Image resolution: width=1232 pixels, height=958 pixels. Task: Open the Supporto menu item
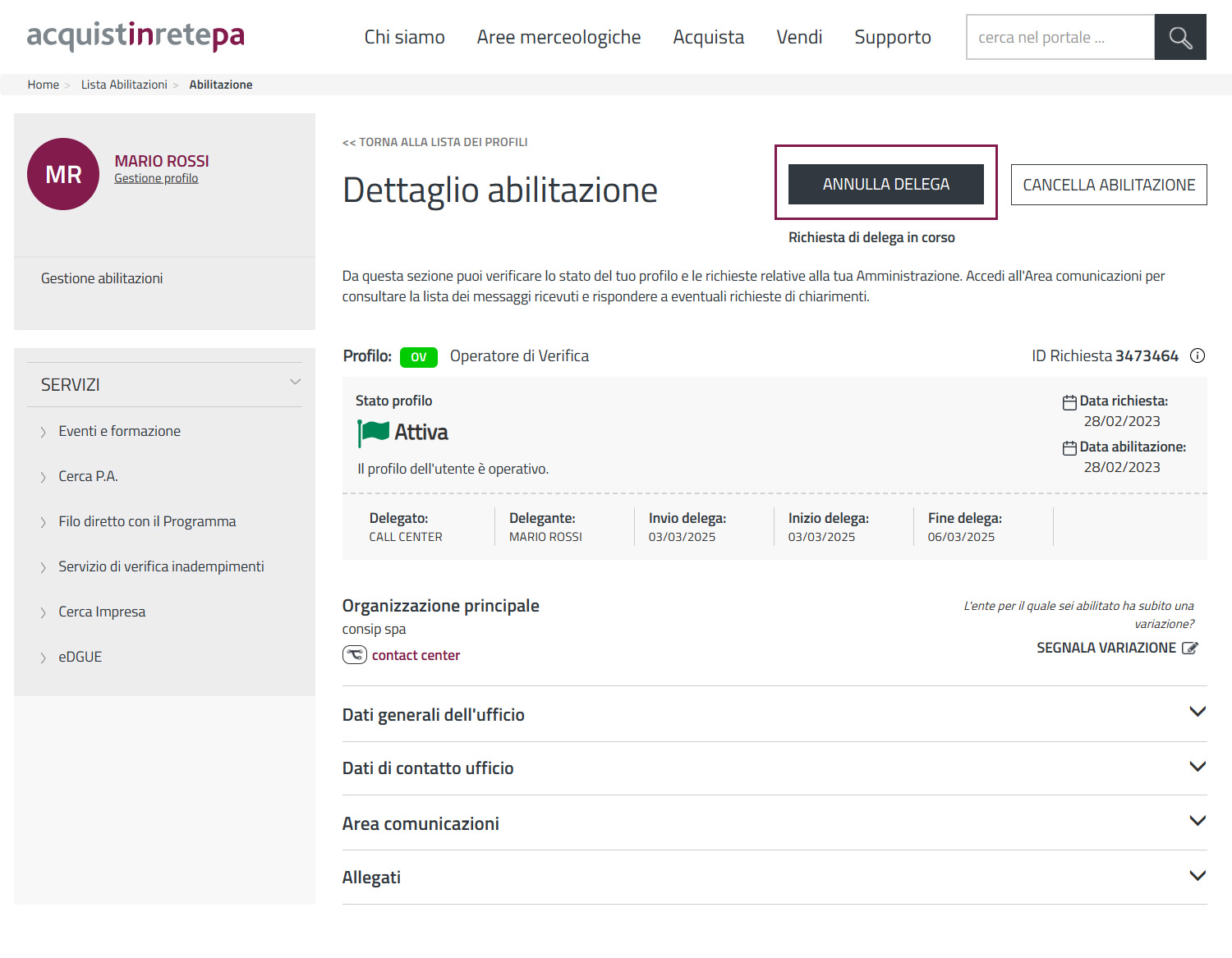click(892, 38)
